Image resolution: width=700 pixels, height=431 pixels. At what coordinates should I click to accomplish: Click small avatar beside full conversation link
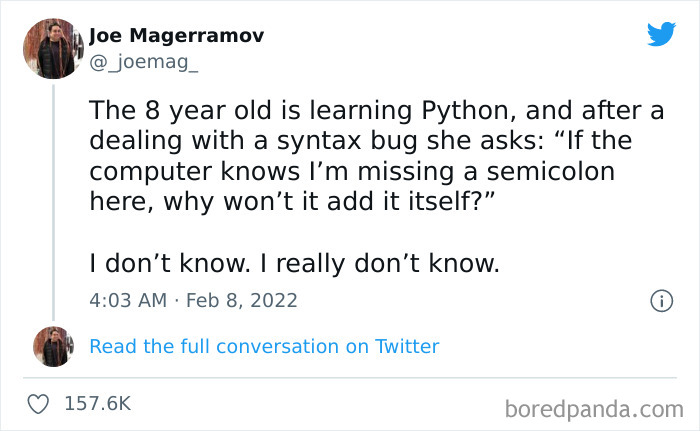tap(52, 346)
